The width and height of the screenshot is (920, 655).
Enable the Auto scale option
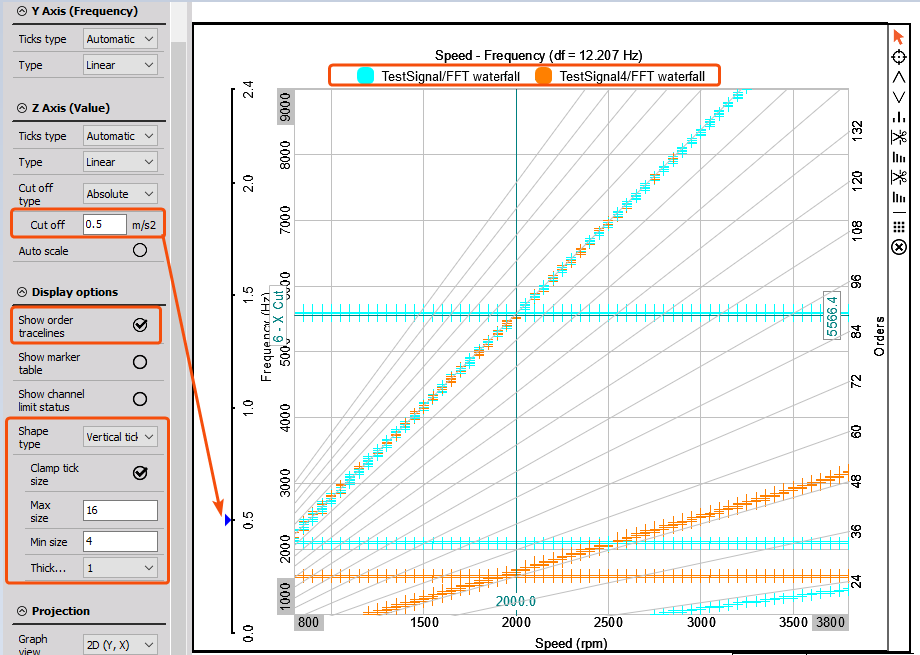pyautogui.click(x=140, y=251)
